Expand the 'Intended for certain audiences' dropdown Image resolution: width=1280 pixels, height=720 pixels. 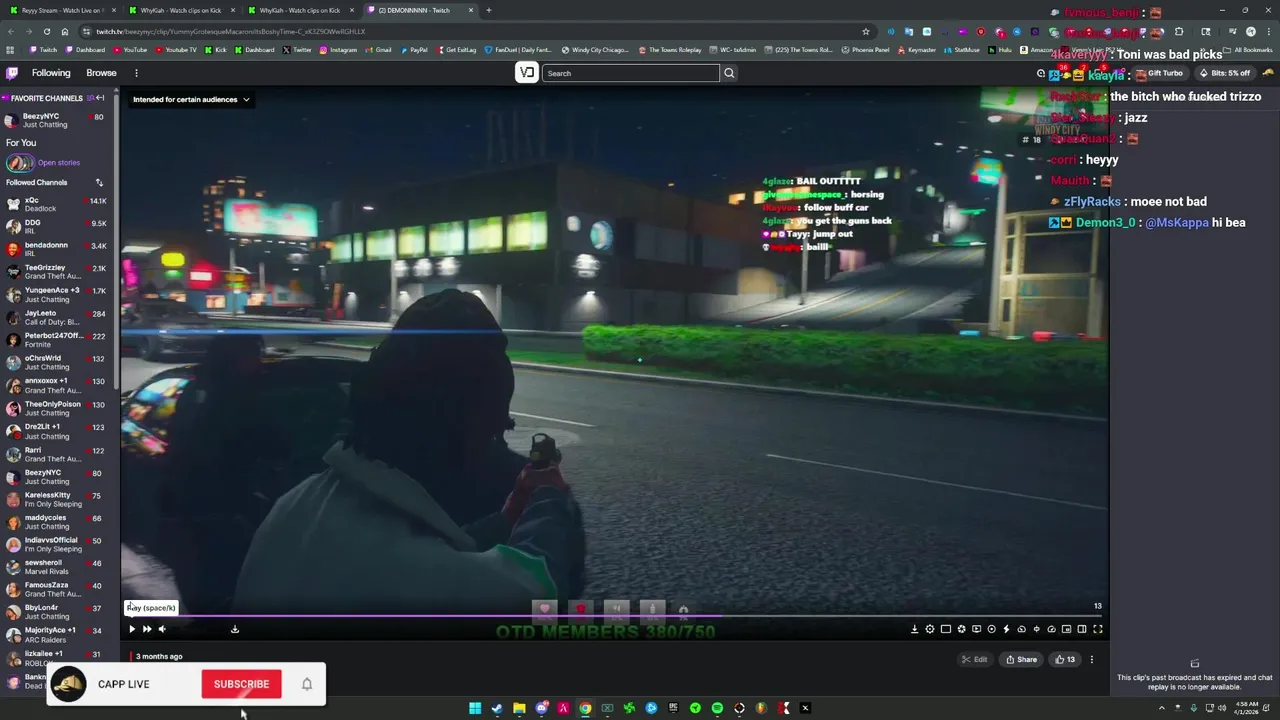click(191, 99)
